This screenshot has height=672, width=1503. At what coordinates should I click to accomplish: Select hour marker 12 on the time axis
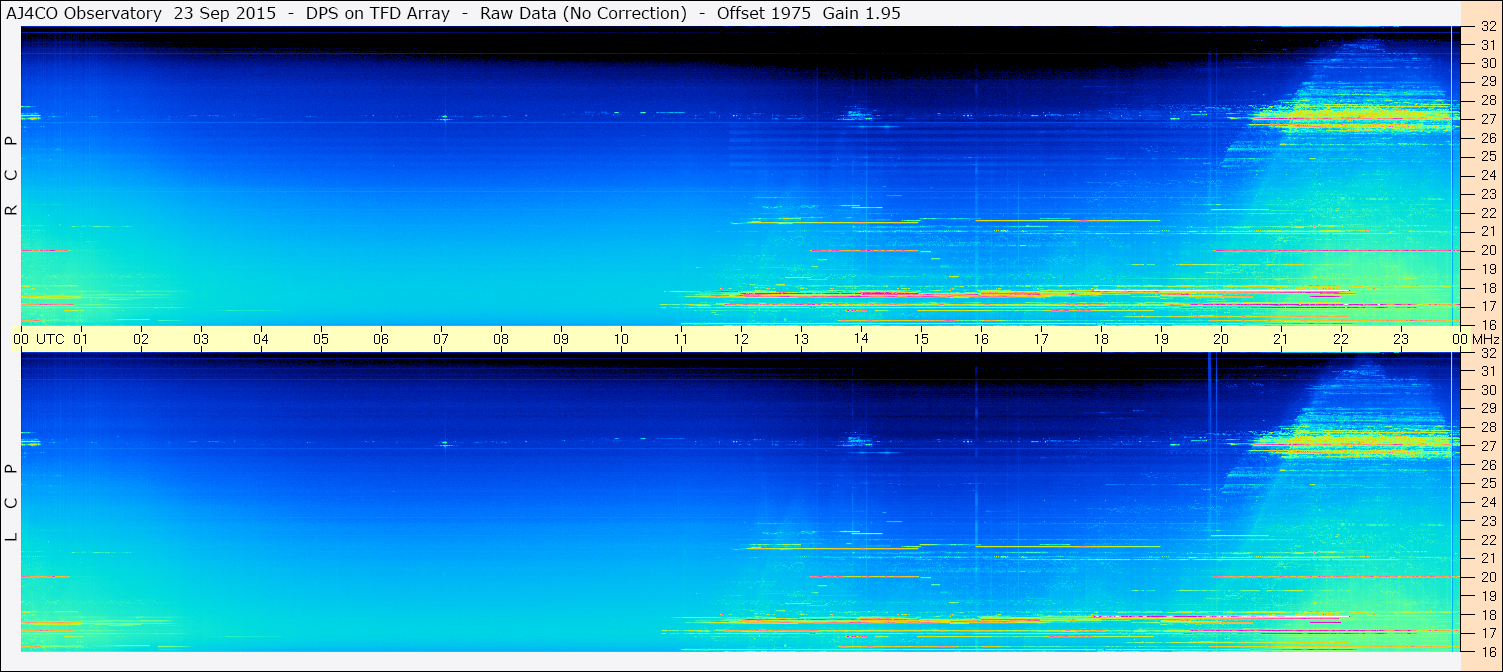tap(741, 339)
